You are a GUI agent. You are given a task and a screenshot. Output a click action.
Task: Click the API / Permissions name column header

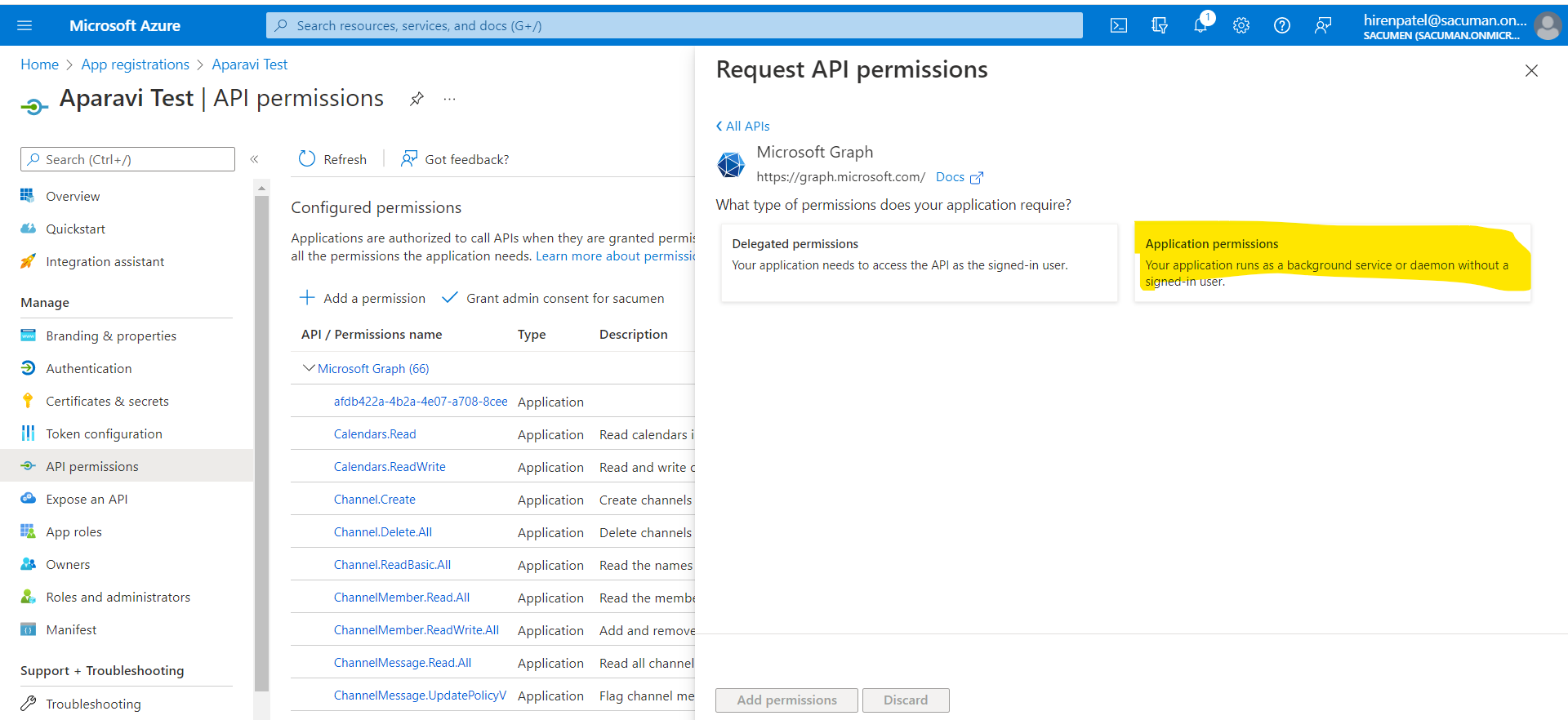[x=372, y=335]
